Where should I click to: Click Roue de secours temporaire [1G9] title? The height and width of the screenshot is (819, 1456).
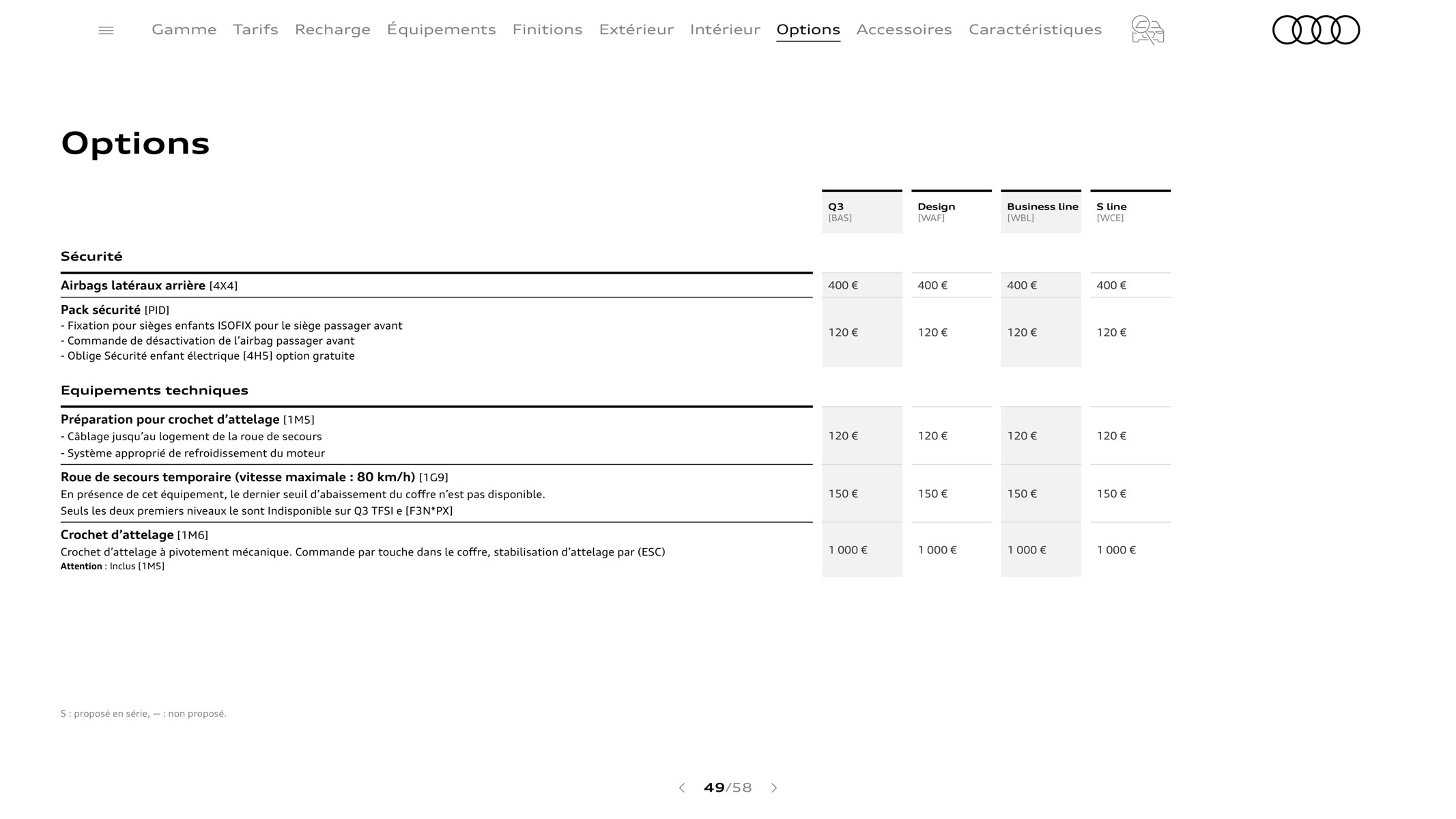coord(255,477)
